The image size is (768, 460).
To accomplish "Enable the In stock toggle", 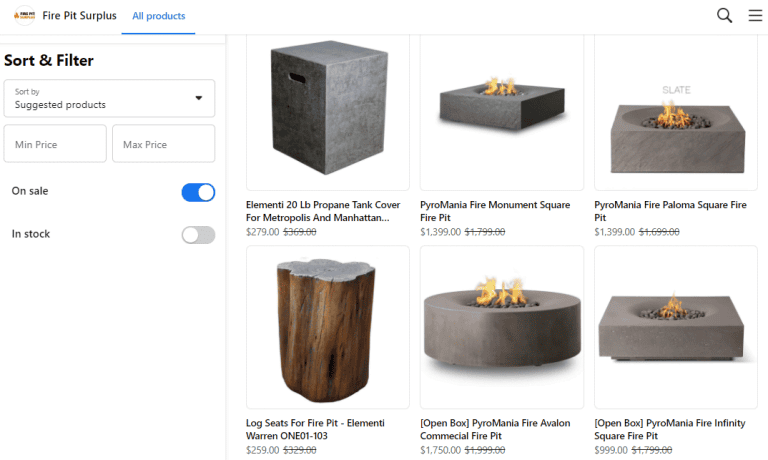I will (198, 235).
